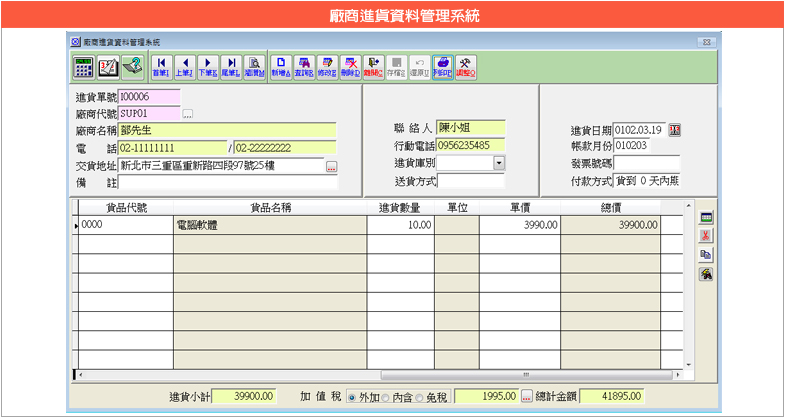Click ellipsis button beside tax amount
Screen dimensions: 786x420
coord(526,397)
